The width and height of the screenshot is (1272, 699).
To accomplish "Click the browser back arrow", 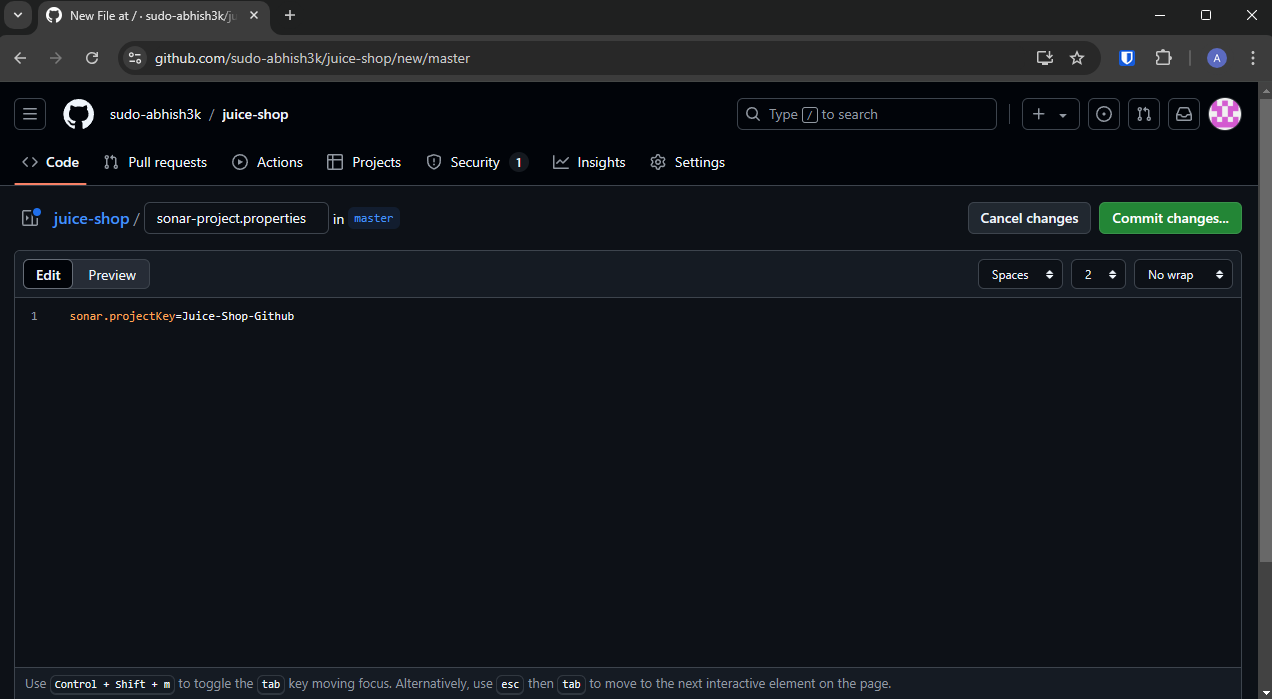I will (x=20, y=58).
